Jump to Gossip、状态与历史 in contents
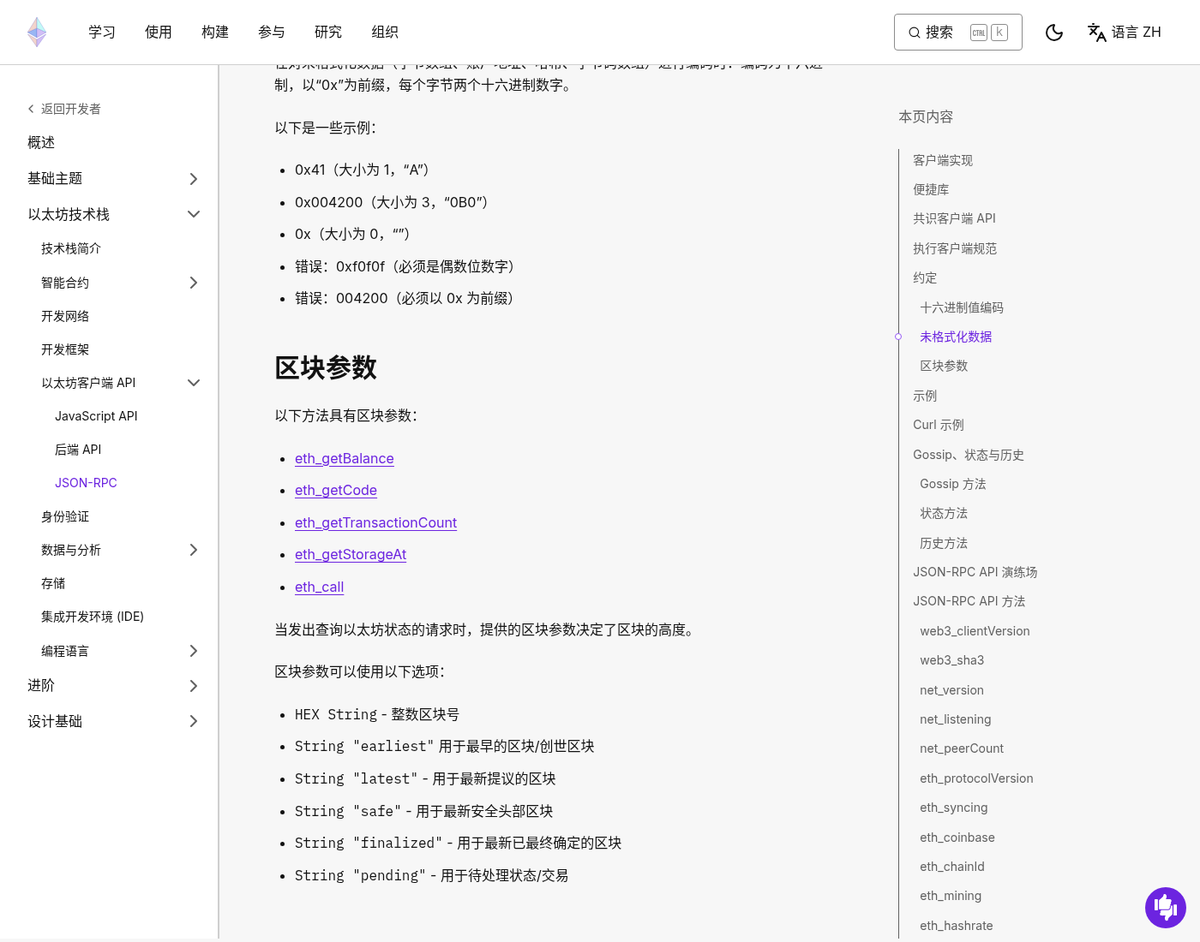 coord(968,454)
